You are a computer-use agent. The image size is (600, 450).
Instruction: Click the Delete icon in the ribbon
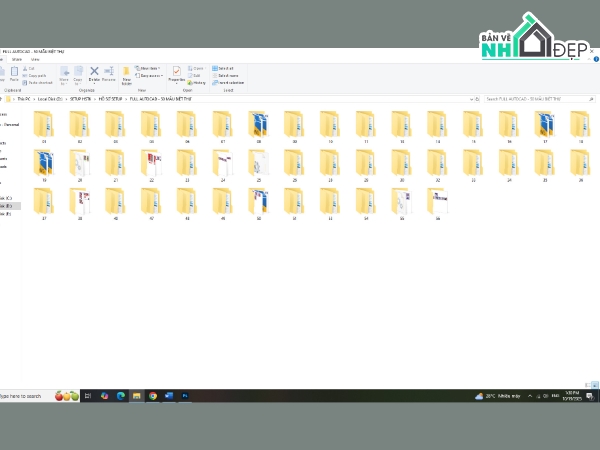(94, 74)
